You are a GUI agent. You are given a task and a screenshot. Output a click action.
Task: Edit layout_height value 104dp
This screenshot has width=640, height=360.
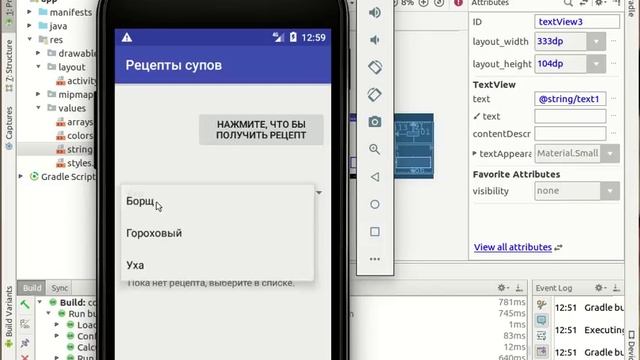pyautogui.click(x=560, y=64)
